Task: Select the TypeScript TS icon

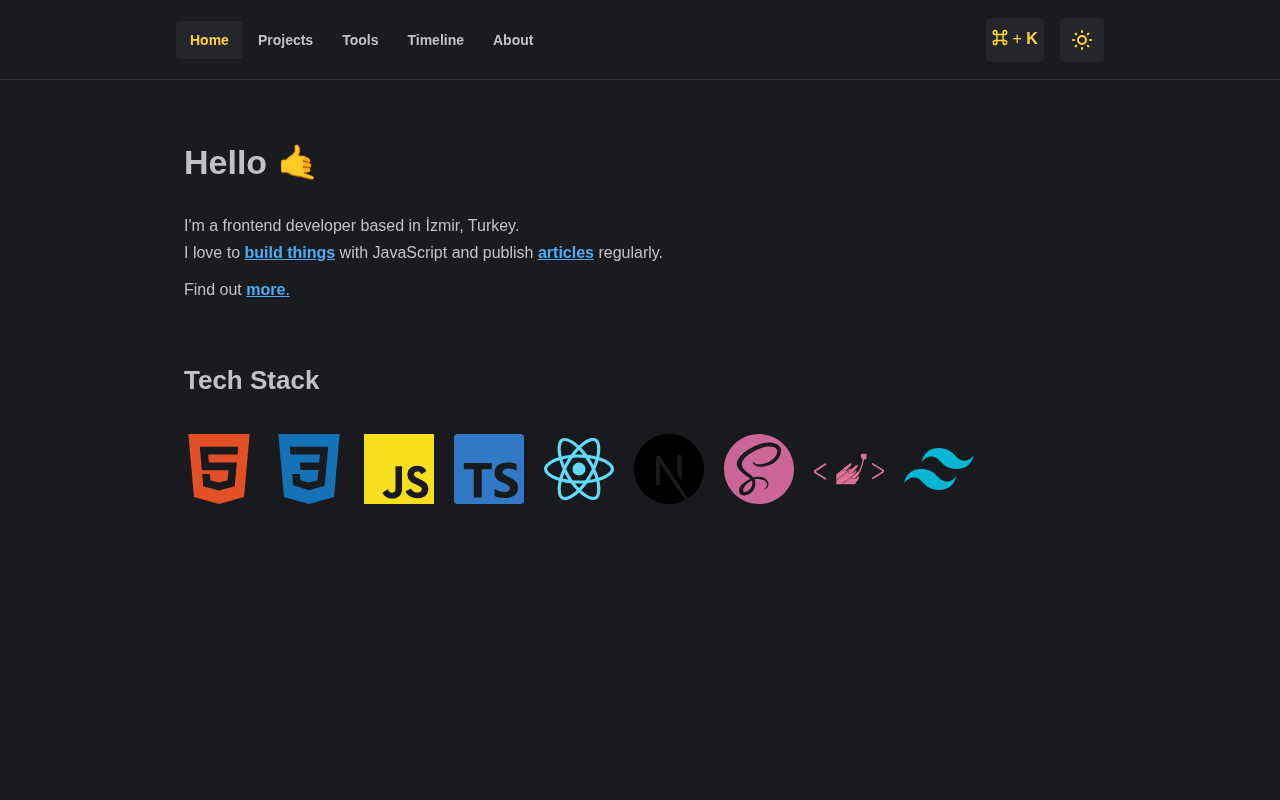Action: tap(489, 469)
